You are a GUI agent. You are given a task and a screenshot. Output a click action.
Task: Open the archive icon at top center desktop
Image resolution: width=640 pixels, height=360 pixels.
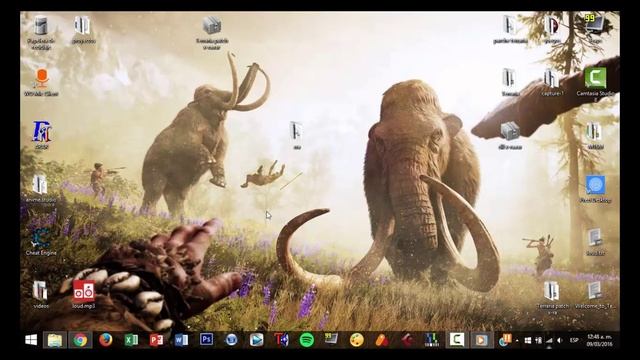click(212, 33)
